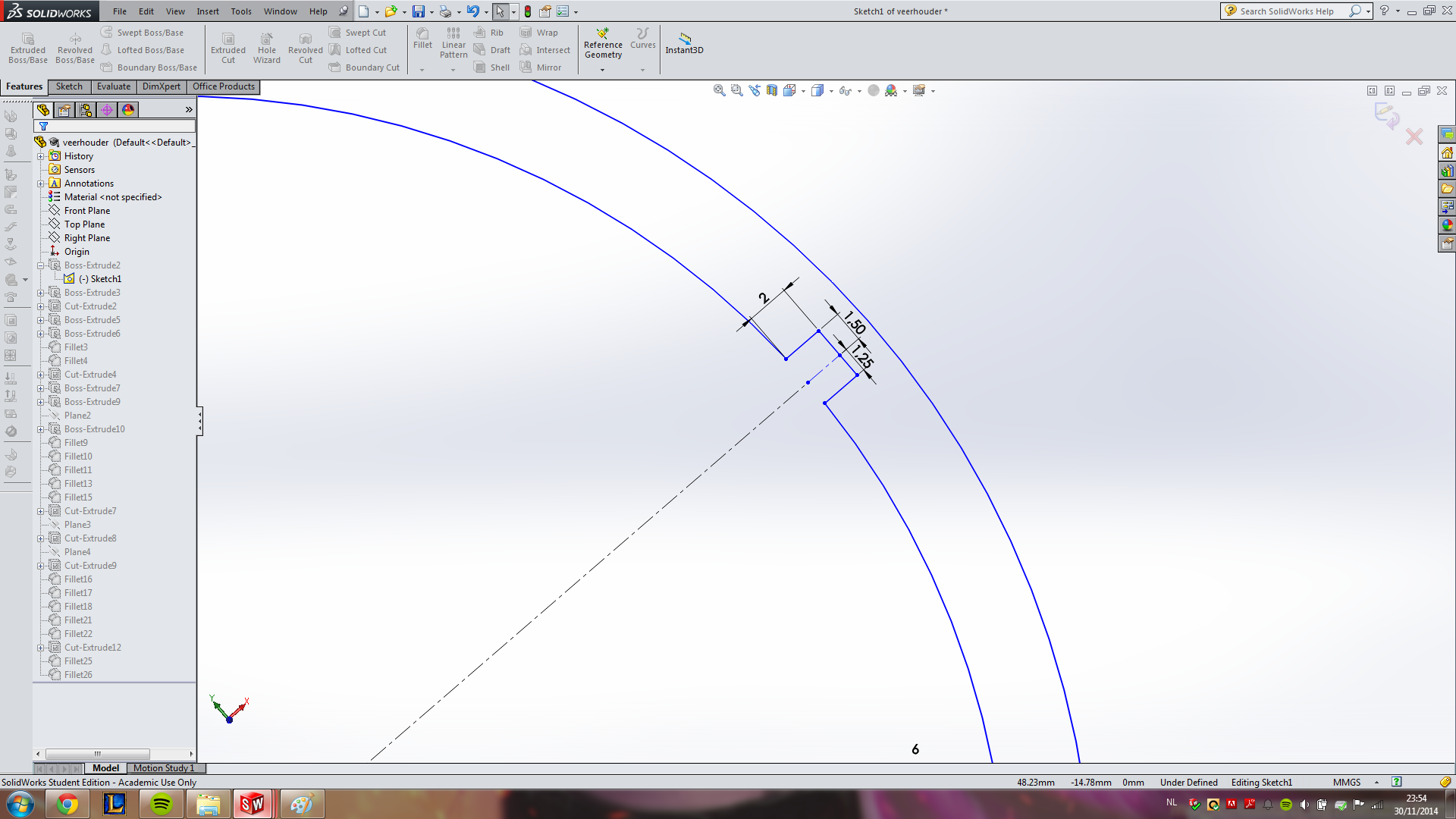Select the Model bottom tab
Viewport: 1456px width, 819px height.
[x=105, y=768]
